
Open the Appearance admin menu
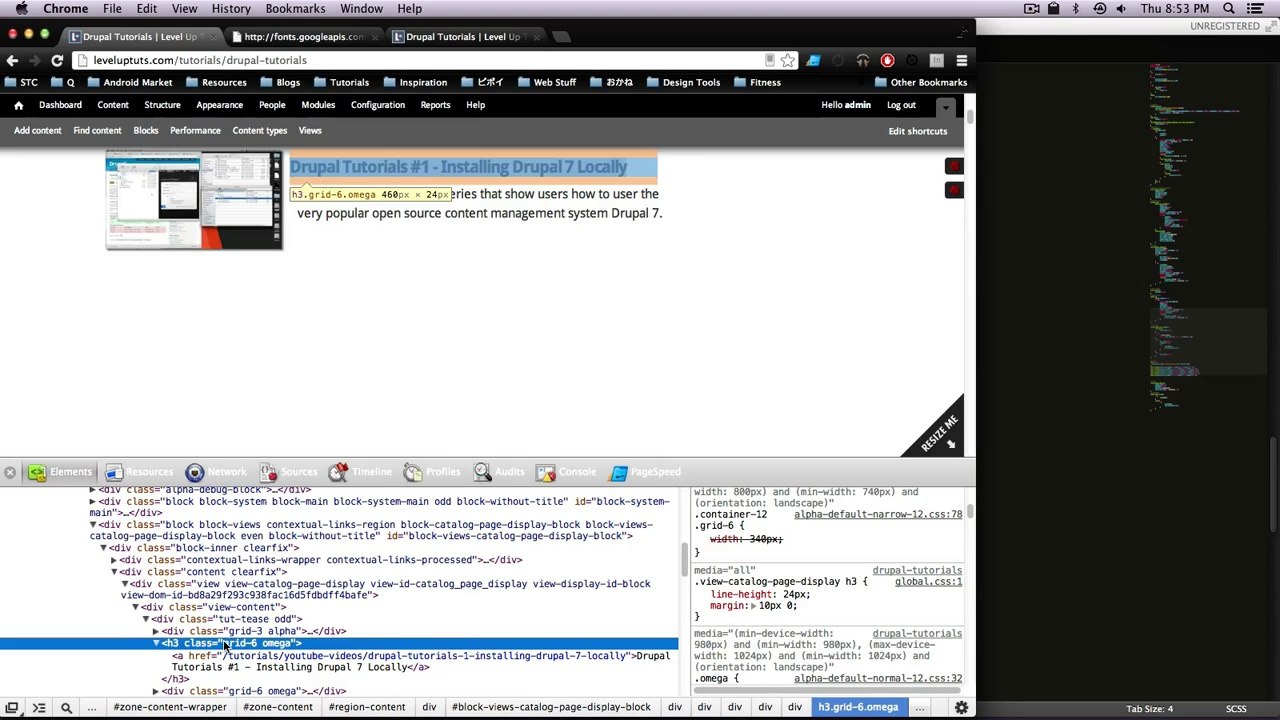point(219,105)
